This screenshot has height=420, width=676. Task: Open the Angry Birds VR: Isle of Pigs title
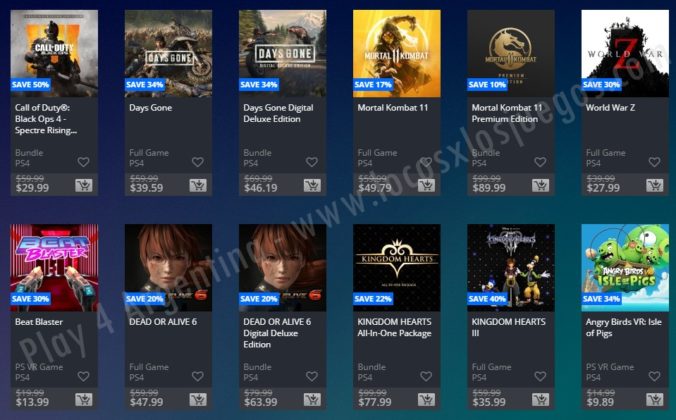click(623, 327)
